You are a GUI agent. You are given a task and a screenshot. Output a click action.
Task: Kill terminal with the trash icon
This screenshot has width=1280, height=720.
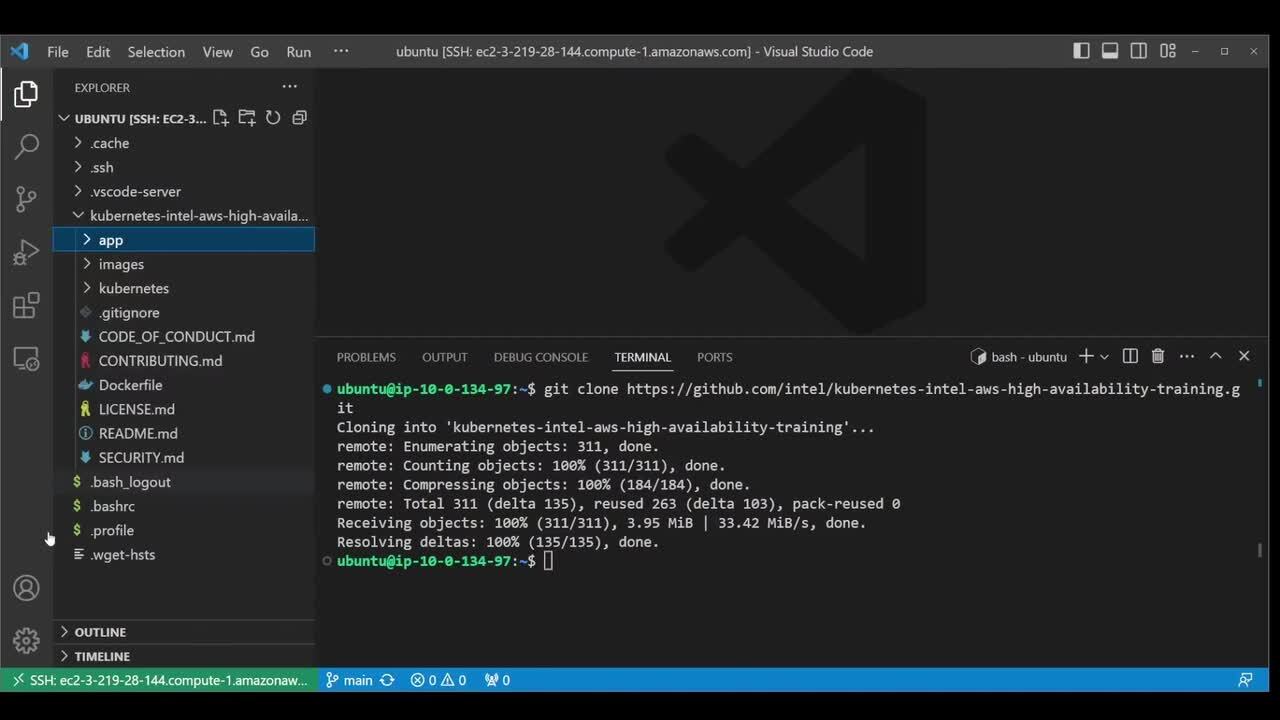tap(1158, 356)
